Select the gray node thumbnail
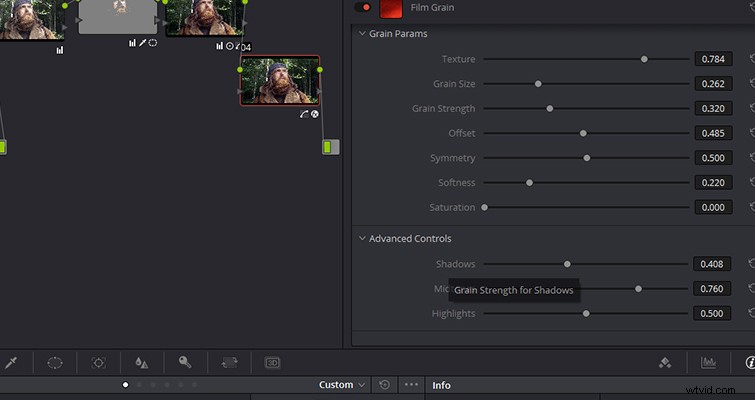The image size is (755, 400). [x=118, y=17]
